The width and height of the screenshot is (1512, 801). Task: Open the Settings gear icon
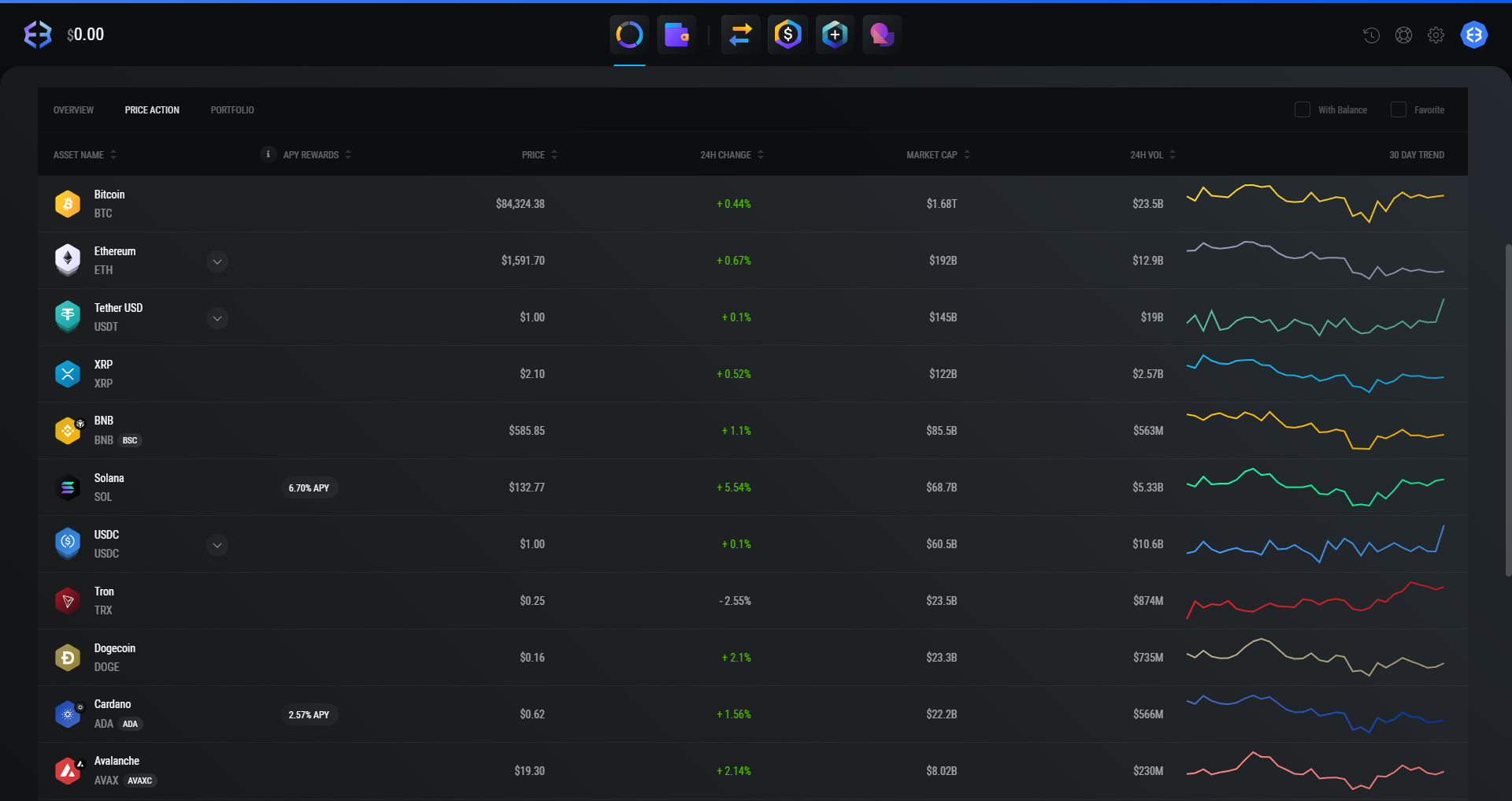click(1436, 35)
